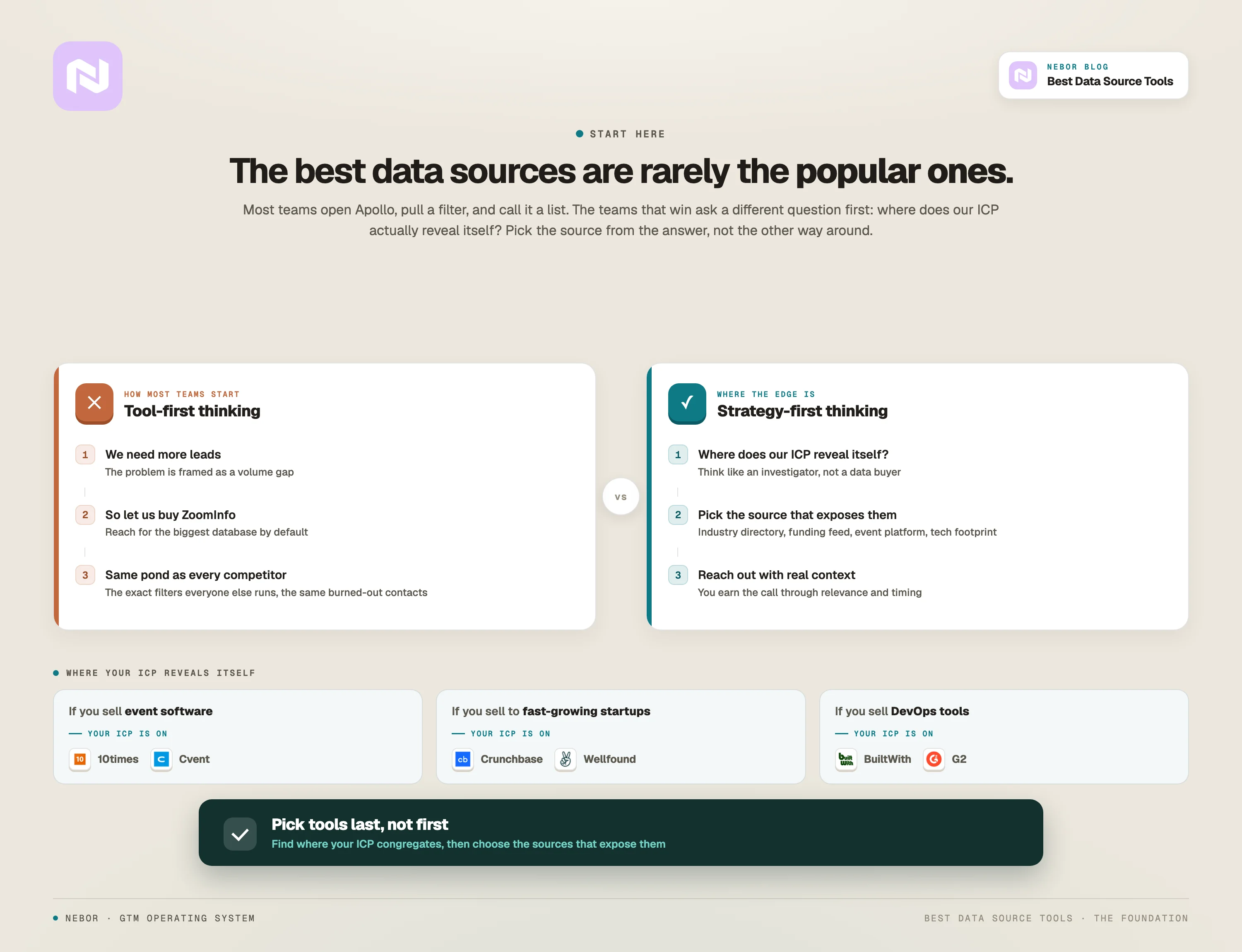
Task: Click 'You earn the call through relevance and timing'
Action: 809,592
